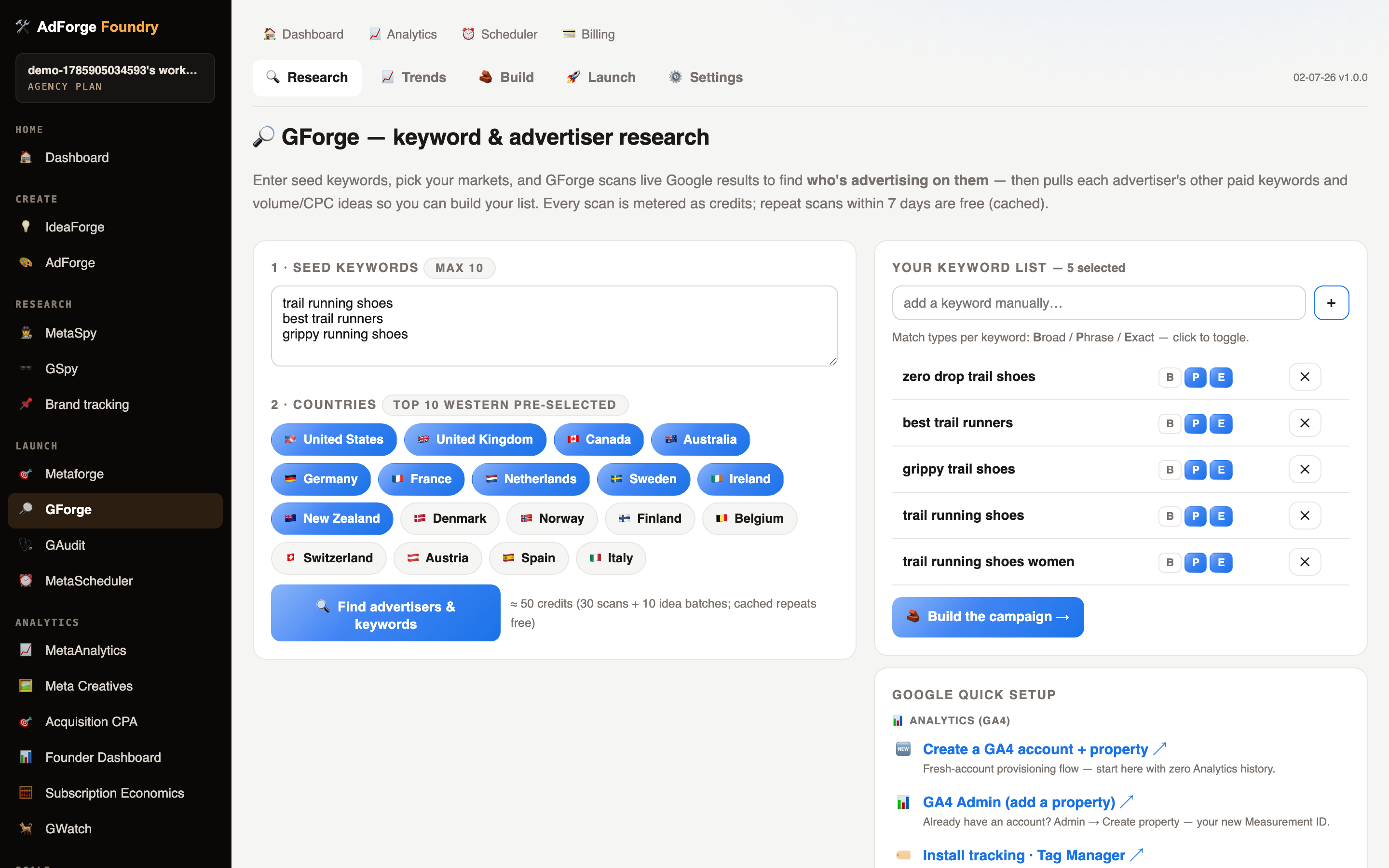Select the Denmark country chip
1389x868 pixels.
click(450, 518)
